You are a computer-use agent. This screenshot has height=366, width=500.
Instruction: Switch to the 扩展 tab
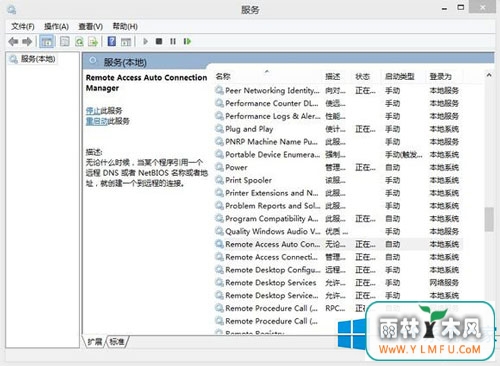pyautogui.click(x=95, y=341)
